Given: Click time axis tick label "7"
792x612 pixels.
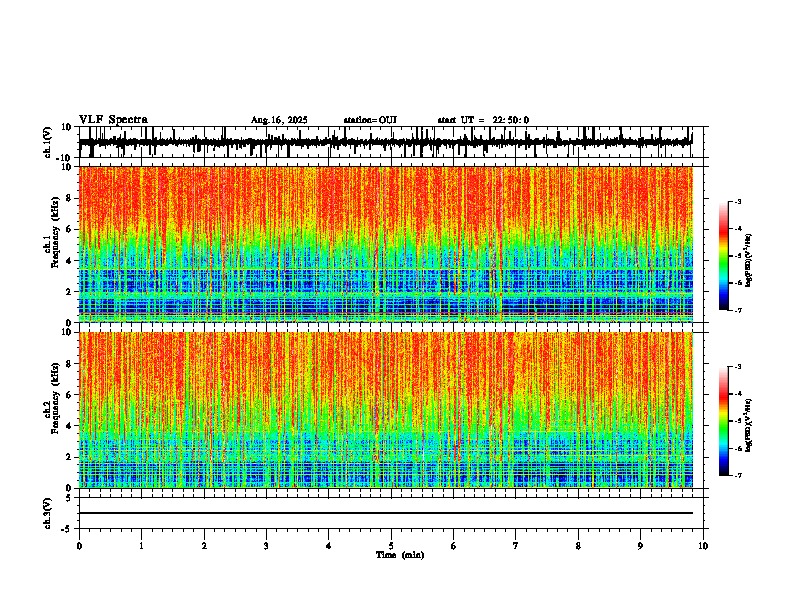Looking at the screenshot, I should pyautogui.click(x=516, y=546).
